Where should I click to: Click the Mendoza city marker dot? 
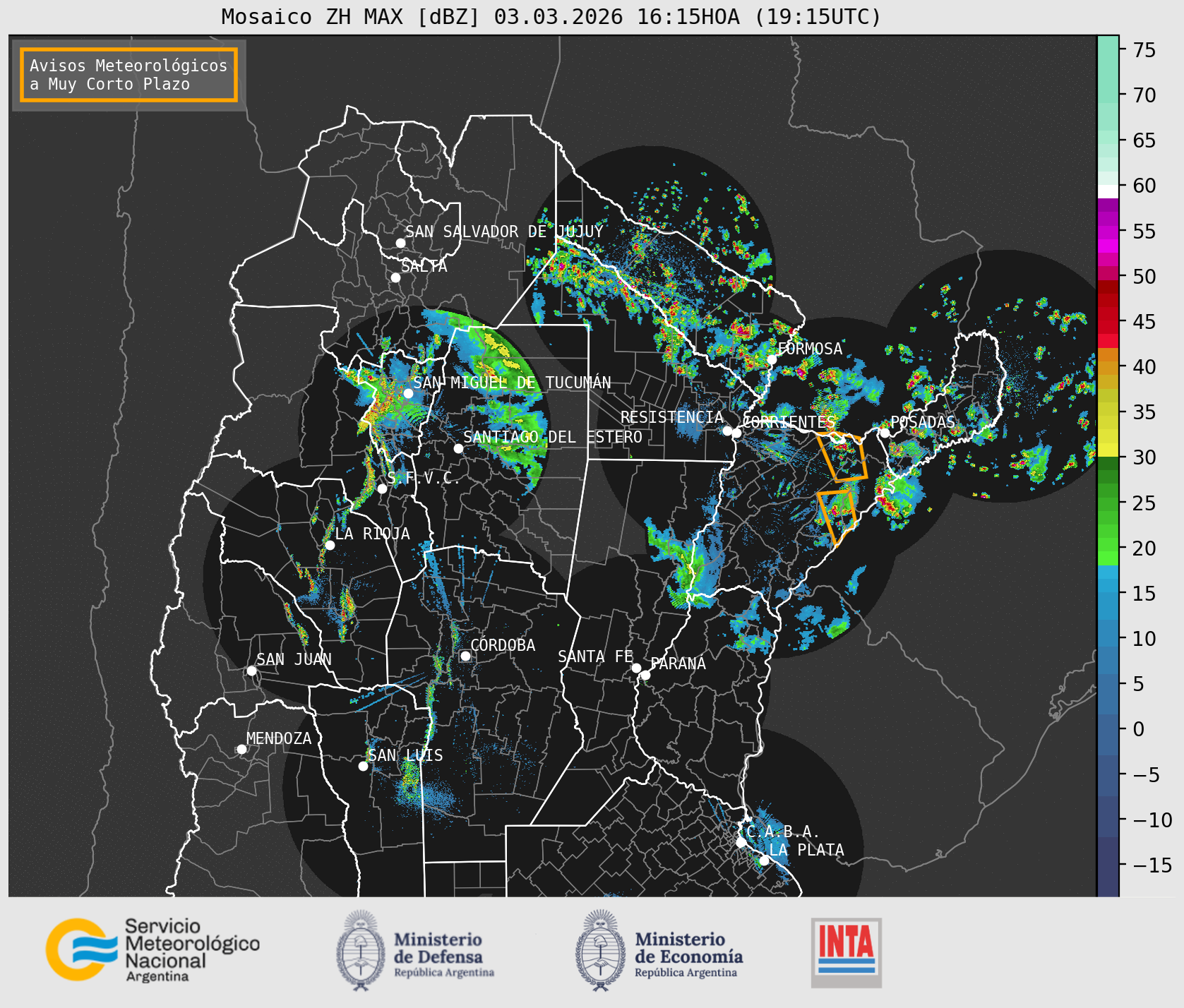coord(241,749)
